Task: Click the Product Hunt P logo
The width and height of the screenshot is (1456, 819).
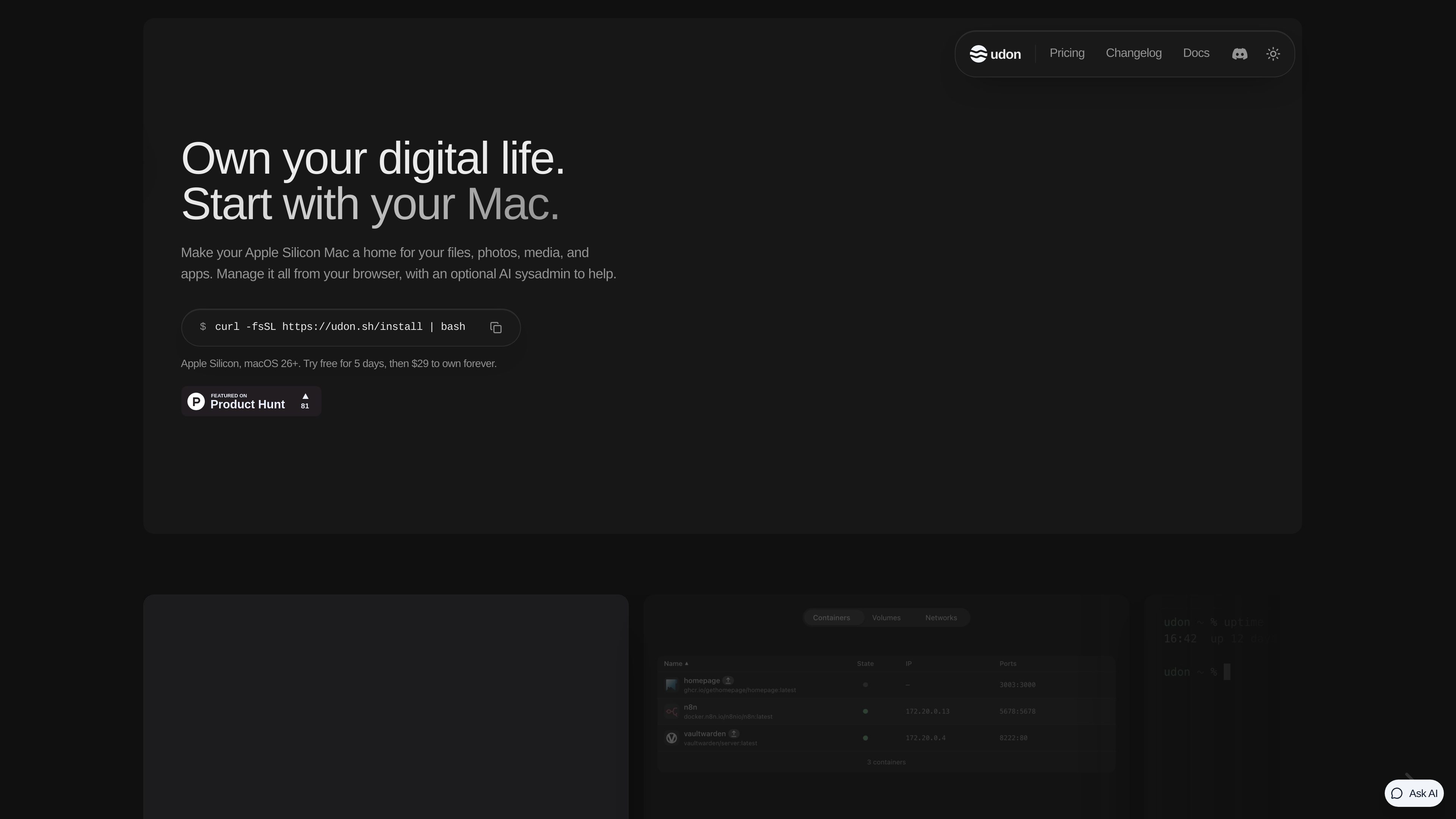Action: (x=196, y=402)
